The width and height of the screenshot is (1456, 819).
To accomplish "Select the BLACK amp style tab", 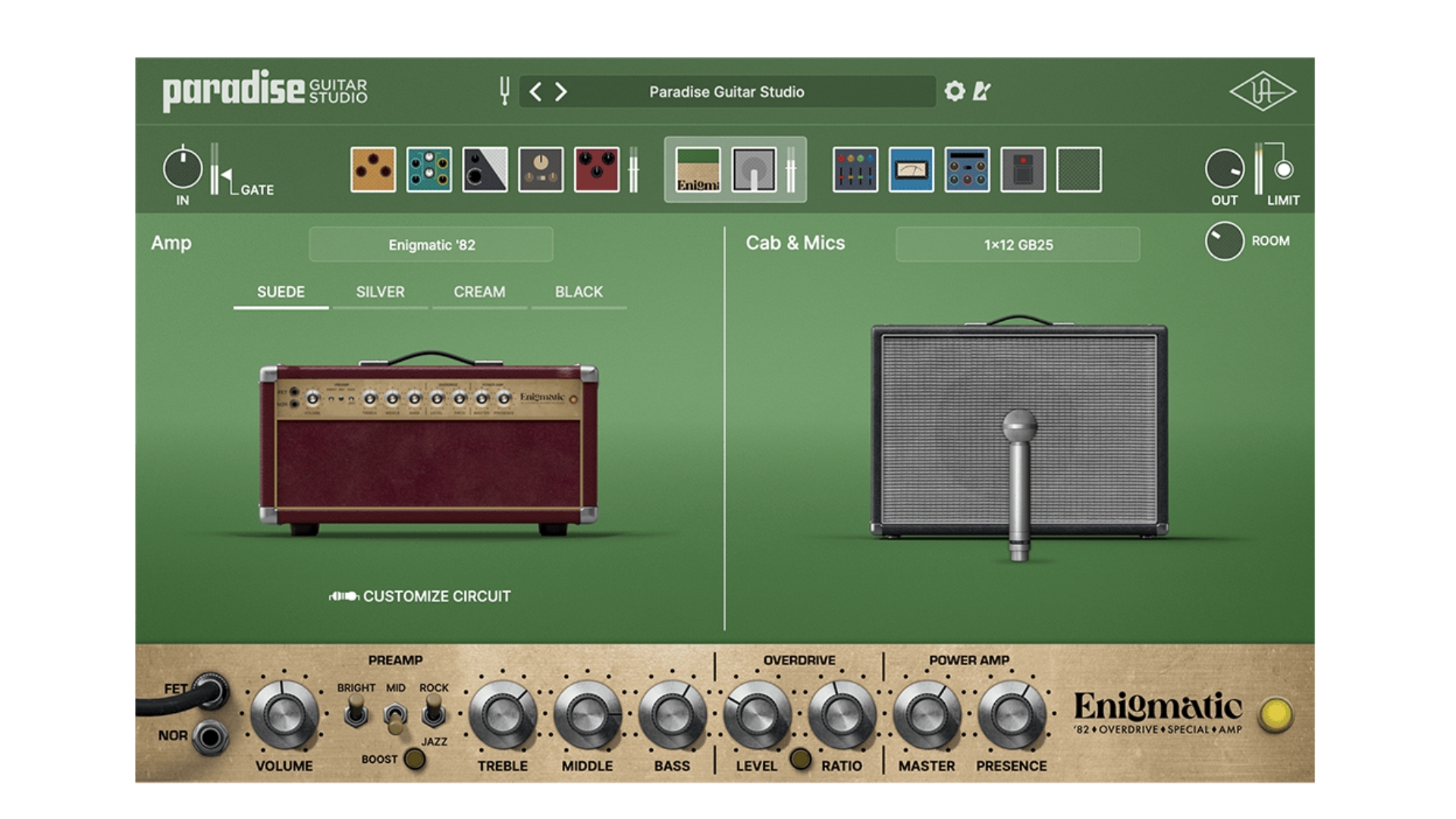I will click(579, 292).
